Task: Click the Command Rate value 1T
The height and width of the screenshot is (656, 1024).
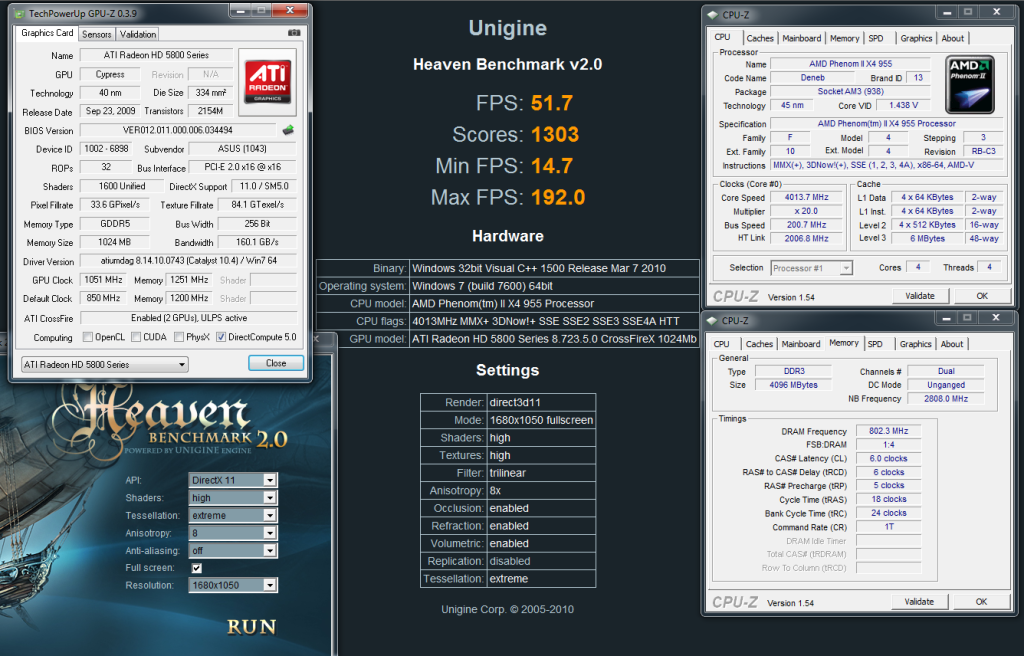Action: tap(889, 527)
